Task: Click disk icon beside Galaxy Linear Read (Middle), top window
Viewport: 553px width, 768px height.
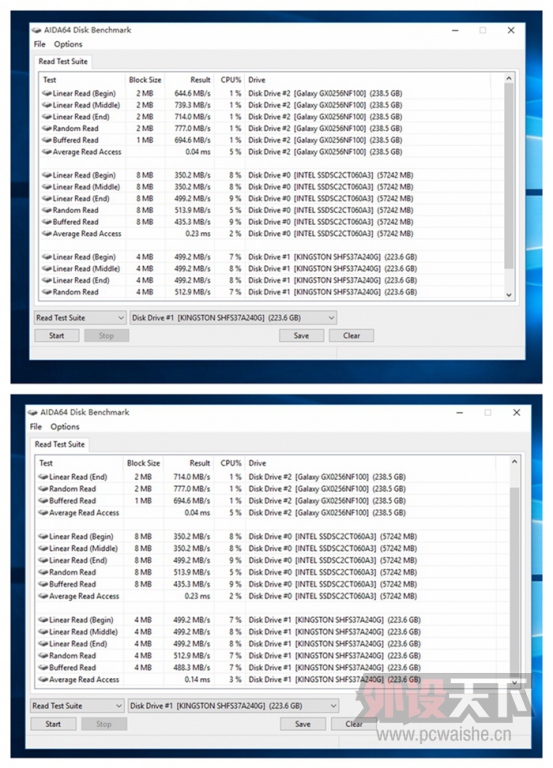Action: [47, 105]
